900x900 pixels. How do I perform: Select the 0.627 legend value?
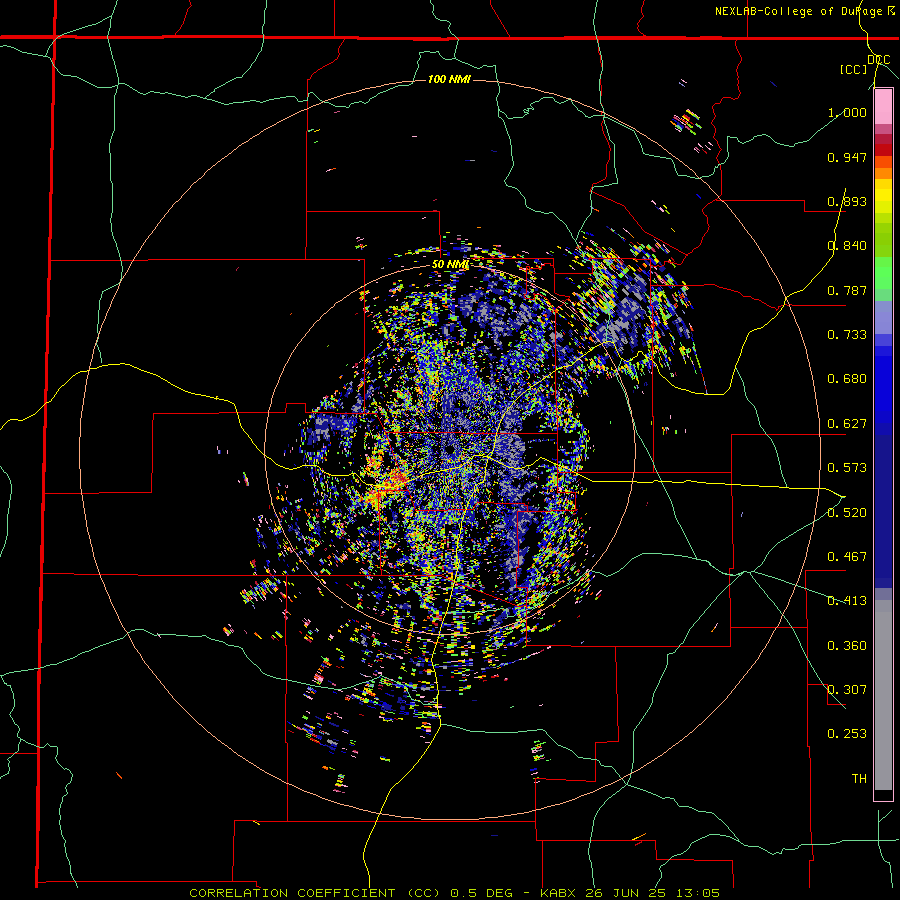847,424
